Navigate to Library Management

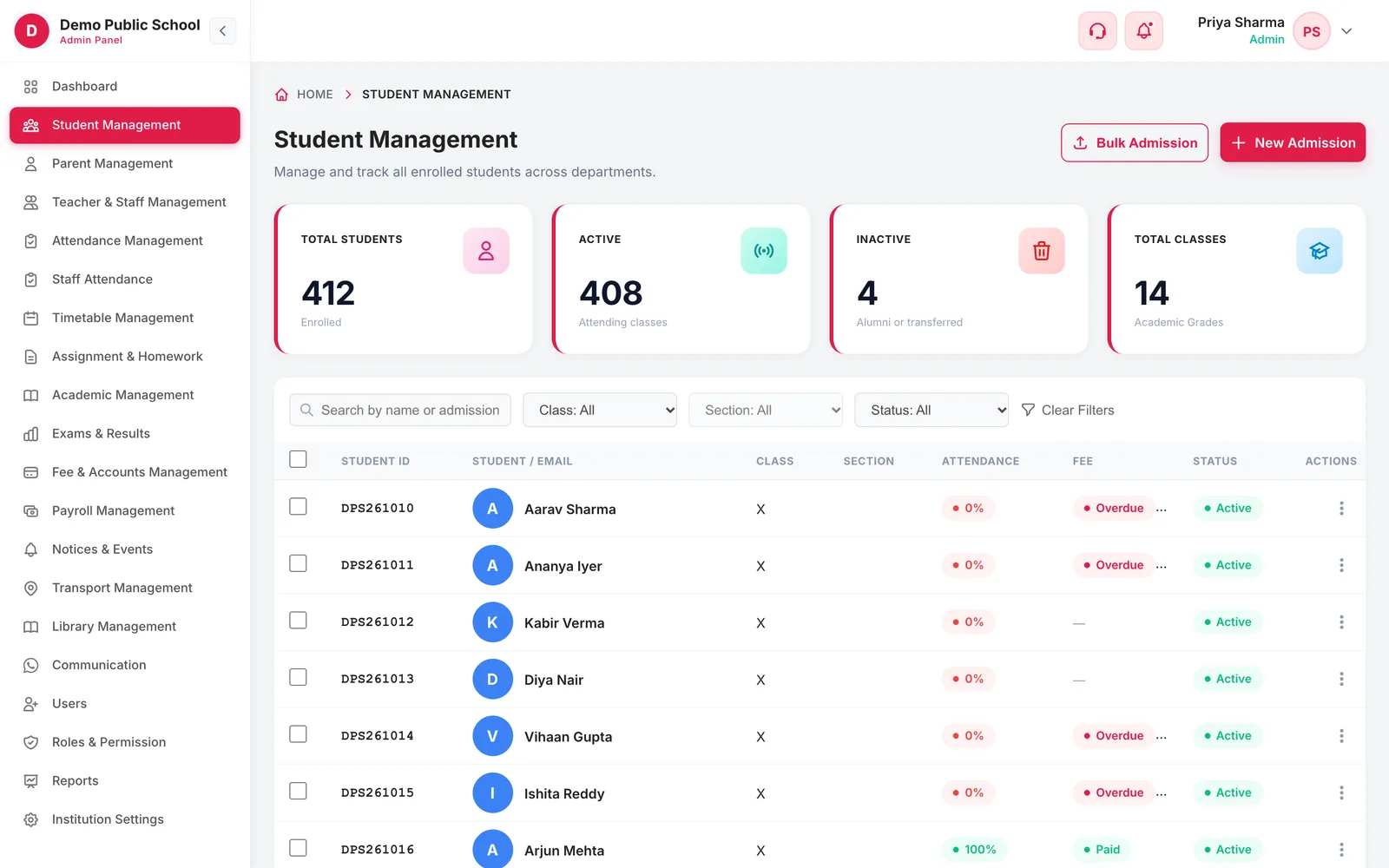click(125, 627)
